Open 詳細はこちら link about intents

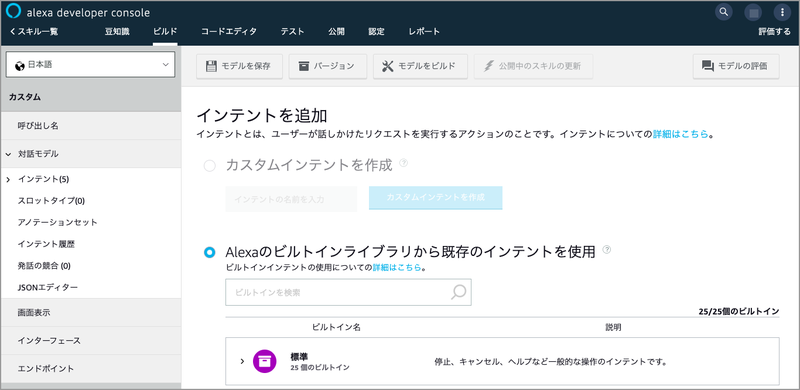tap(681, 134)
